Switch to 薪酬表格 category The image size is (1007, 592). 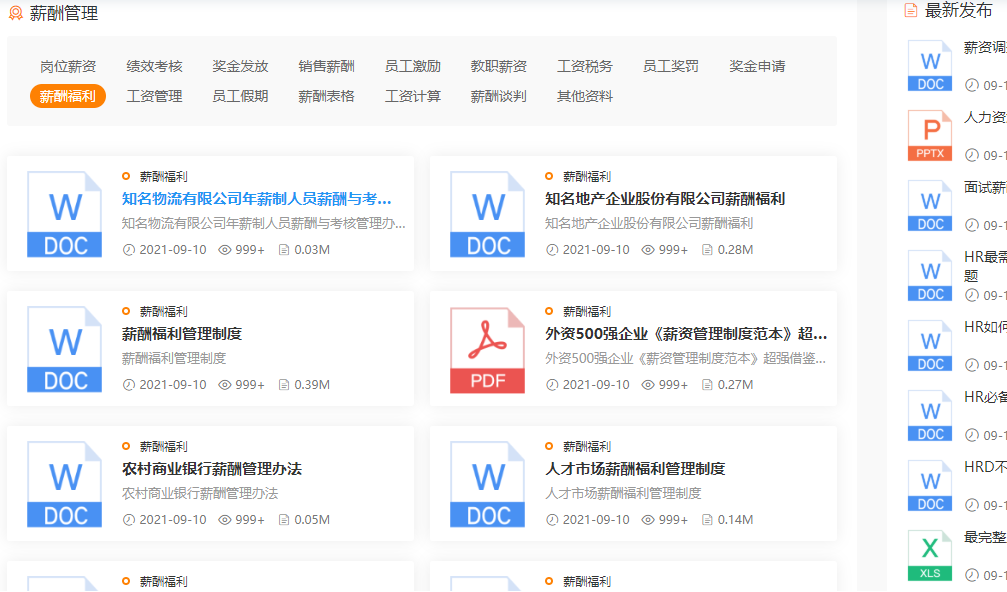[x=326, y=96]
